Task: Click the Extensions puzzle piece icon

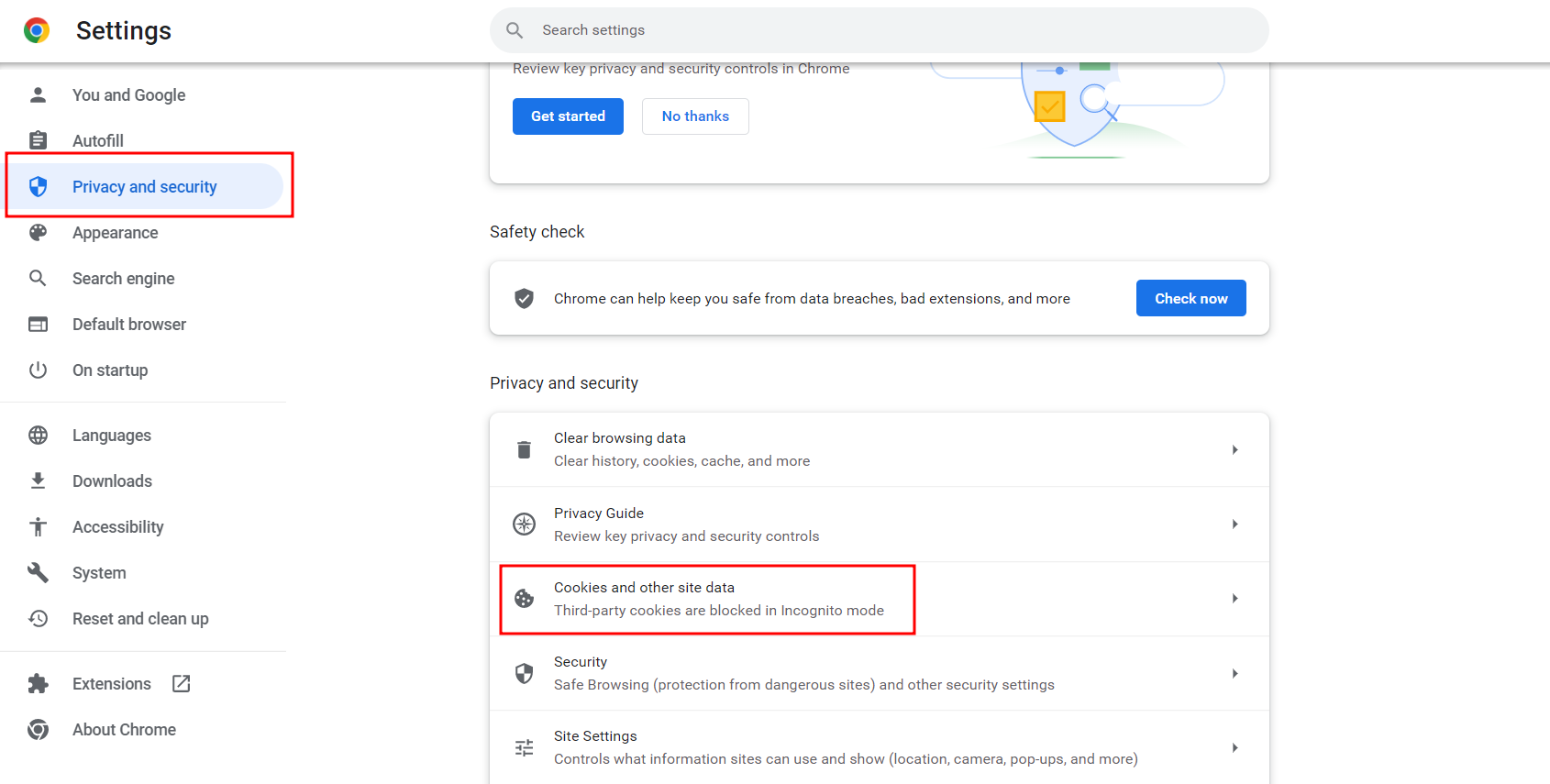Action: tap(38, 683)
